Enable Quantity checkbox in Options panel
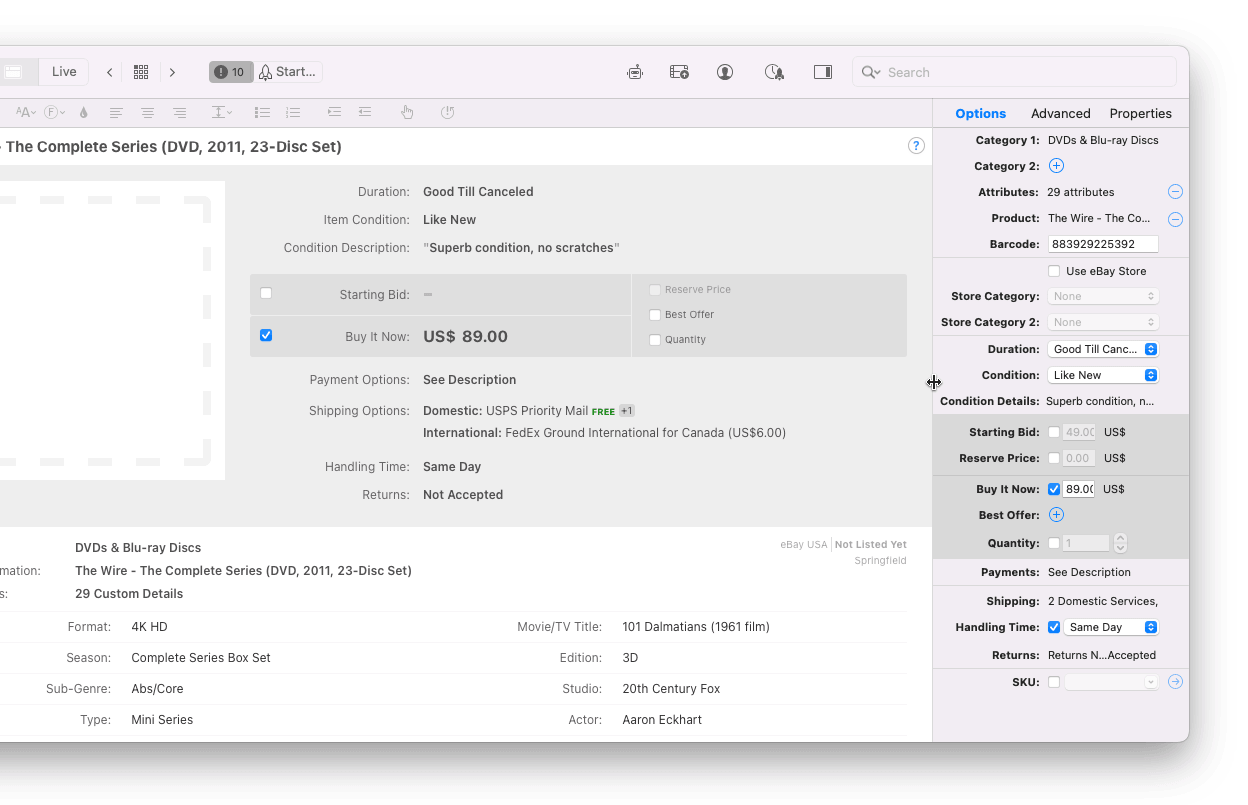This screenshot has width=1248, height=805. click(x=1054, y=543)
